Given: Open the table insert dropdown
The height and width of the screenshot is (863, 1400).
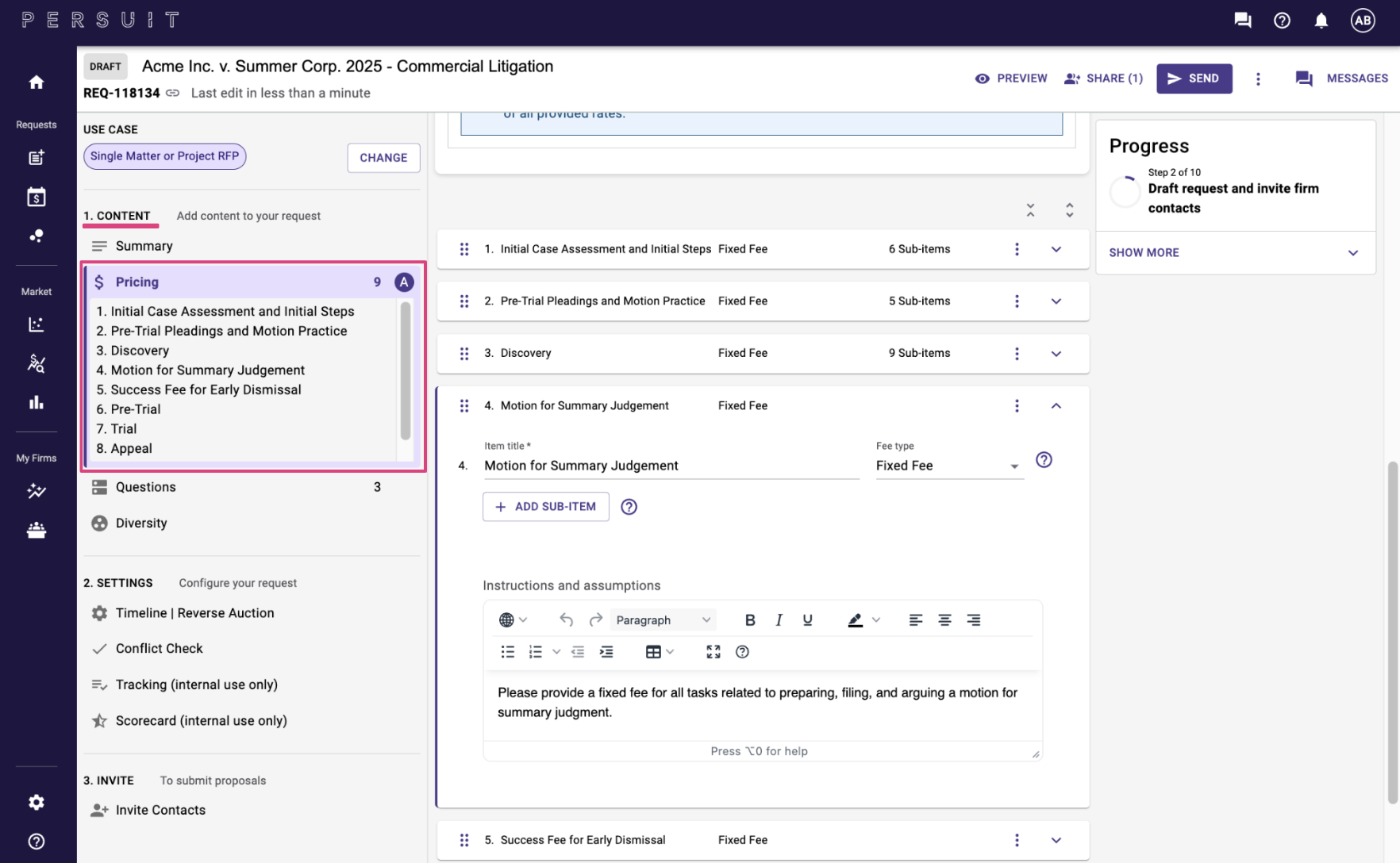Looking at the screenshot, I should [x=660, y=651].
